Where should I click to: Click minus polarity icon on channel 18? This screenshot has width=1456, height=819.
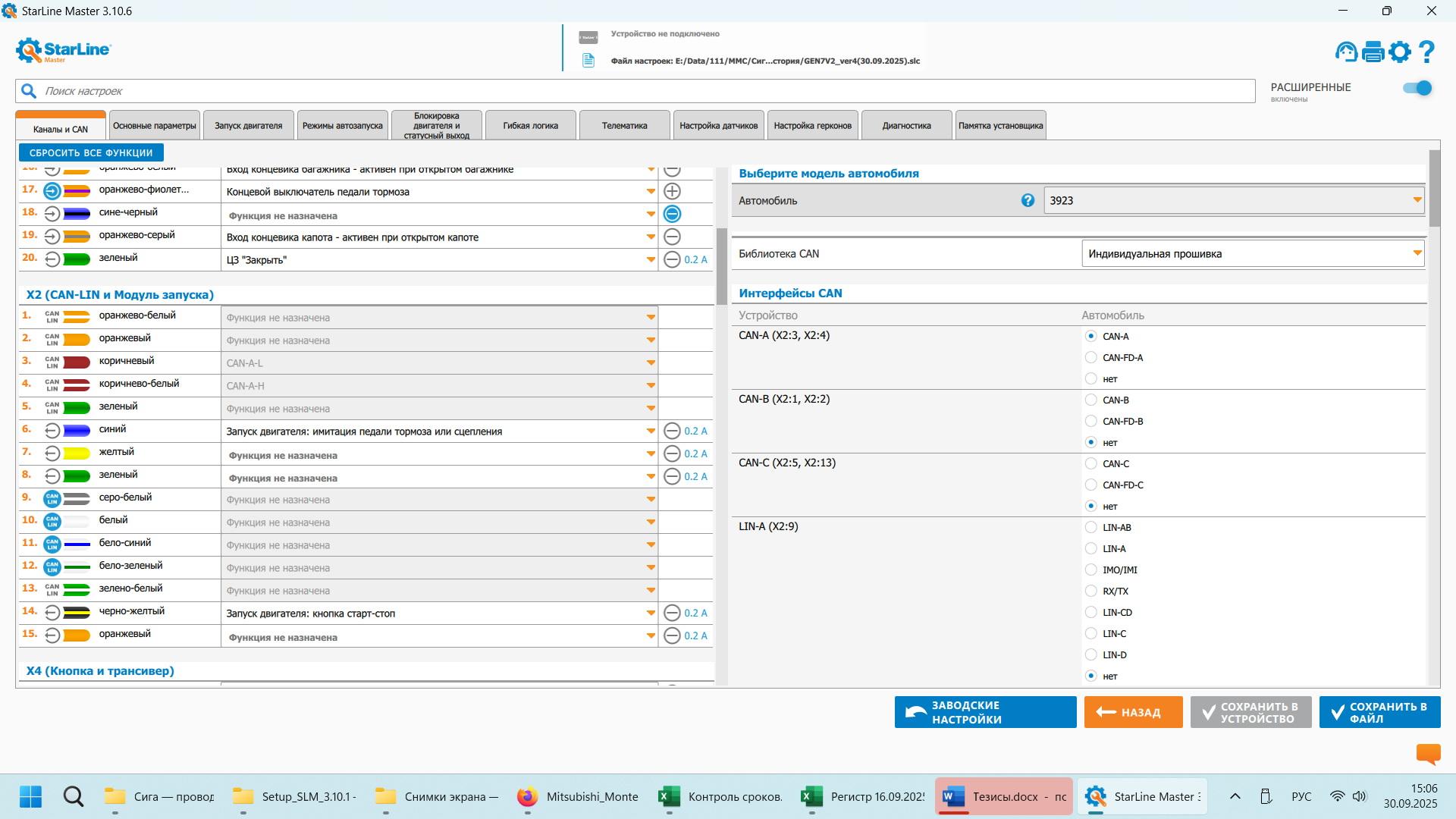click(x=672, y=214)
